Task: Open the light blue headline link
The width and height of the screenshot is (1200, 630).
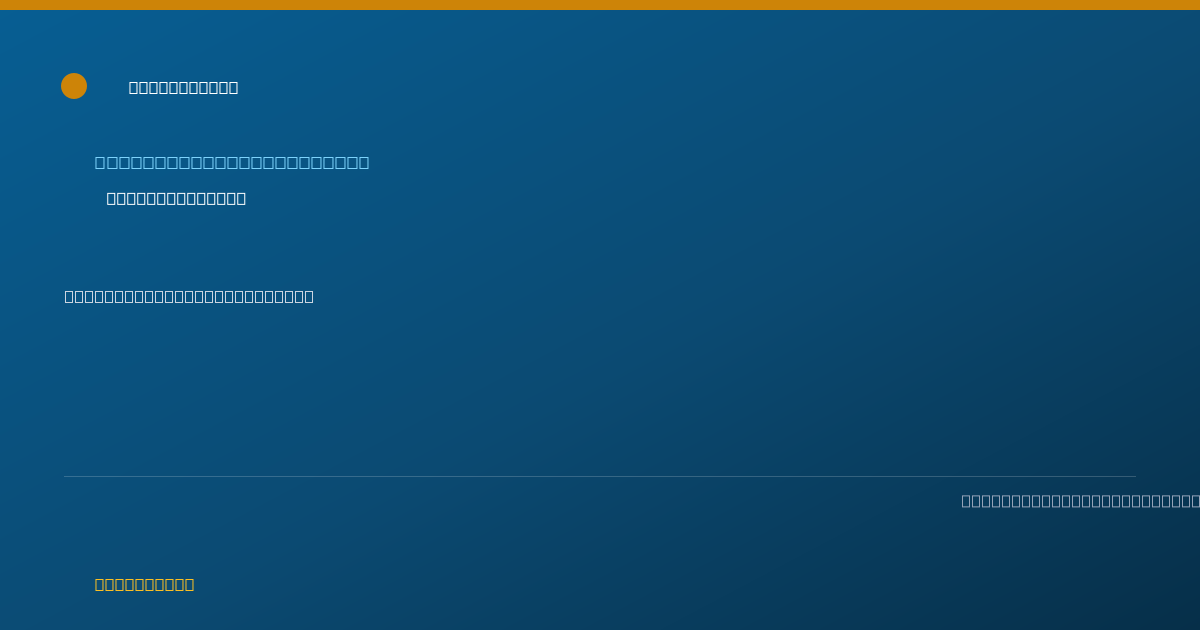Action: (x=232, y=163)
